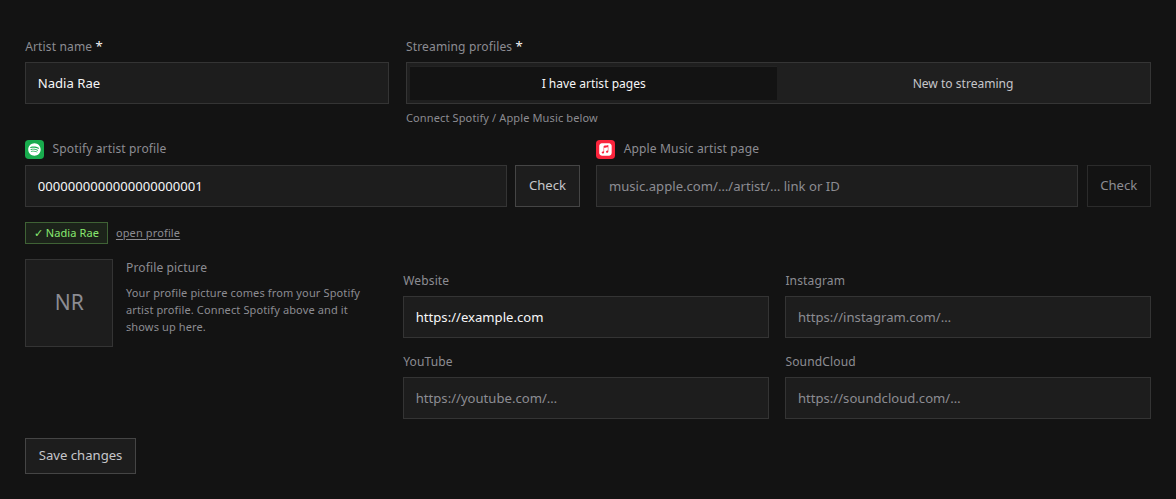
Task: Edit the Website URL field
Action: tap(586, 317)
